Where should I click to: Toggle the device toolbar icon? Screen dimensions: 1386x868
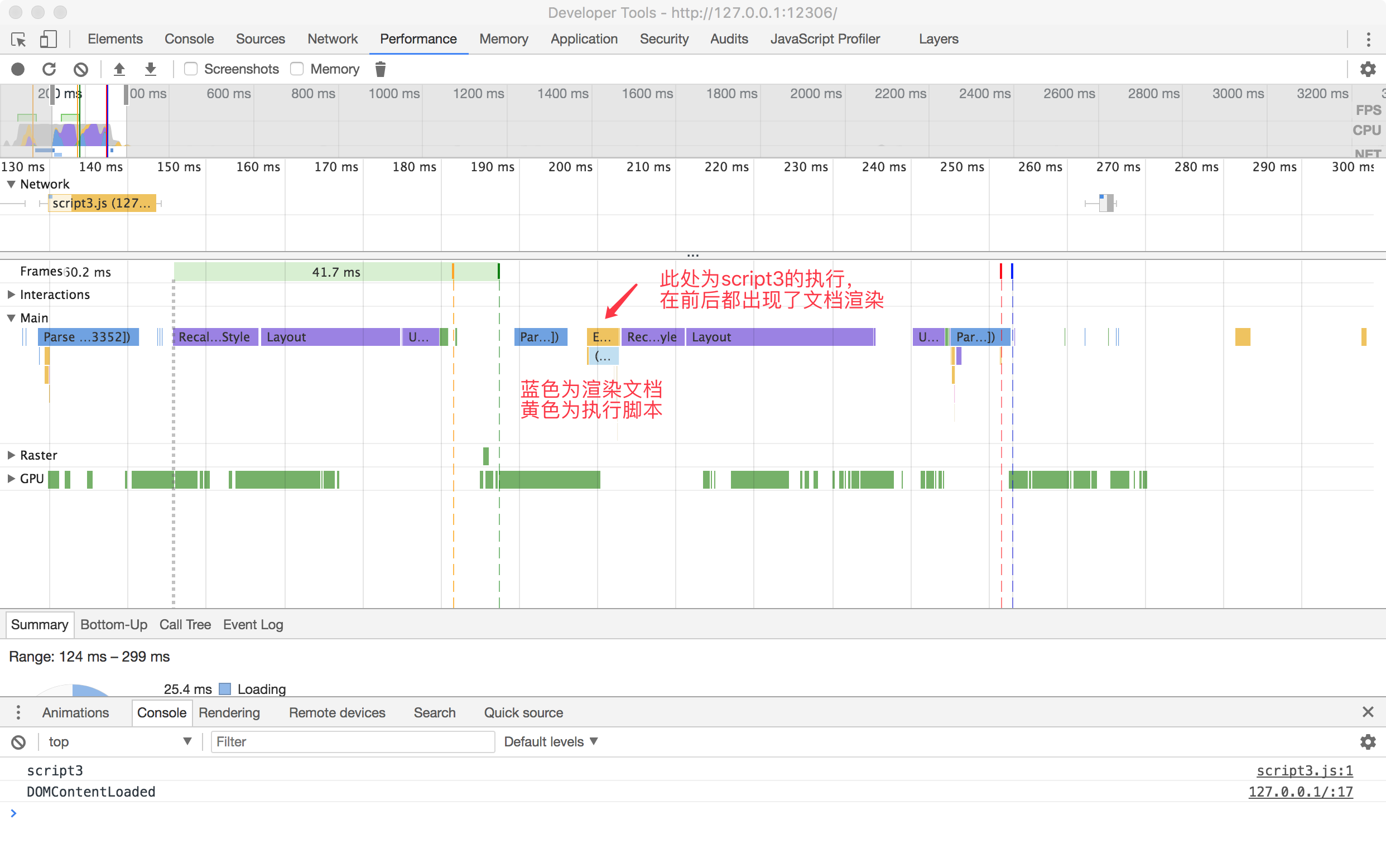[48, 39]
